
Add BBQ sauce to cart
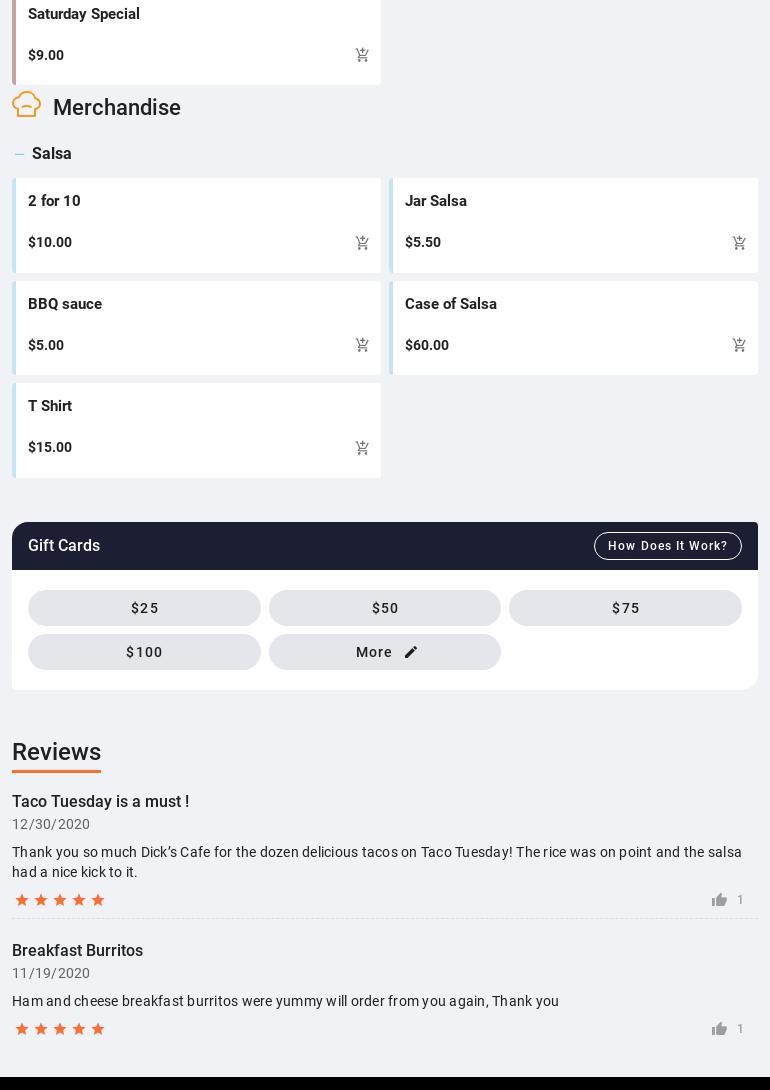point(362,345)
